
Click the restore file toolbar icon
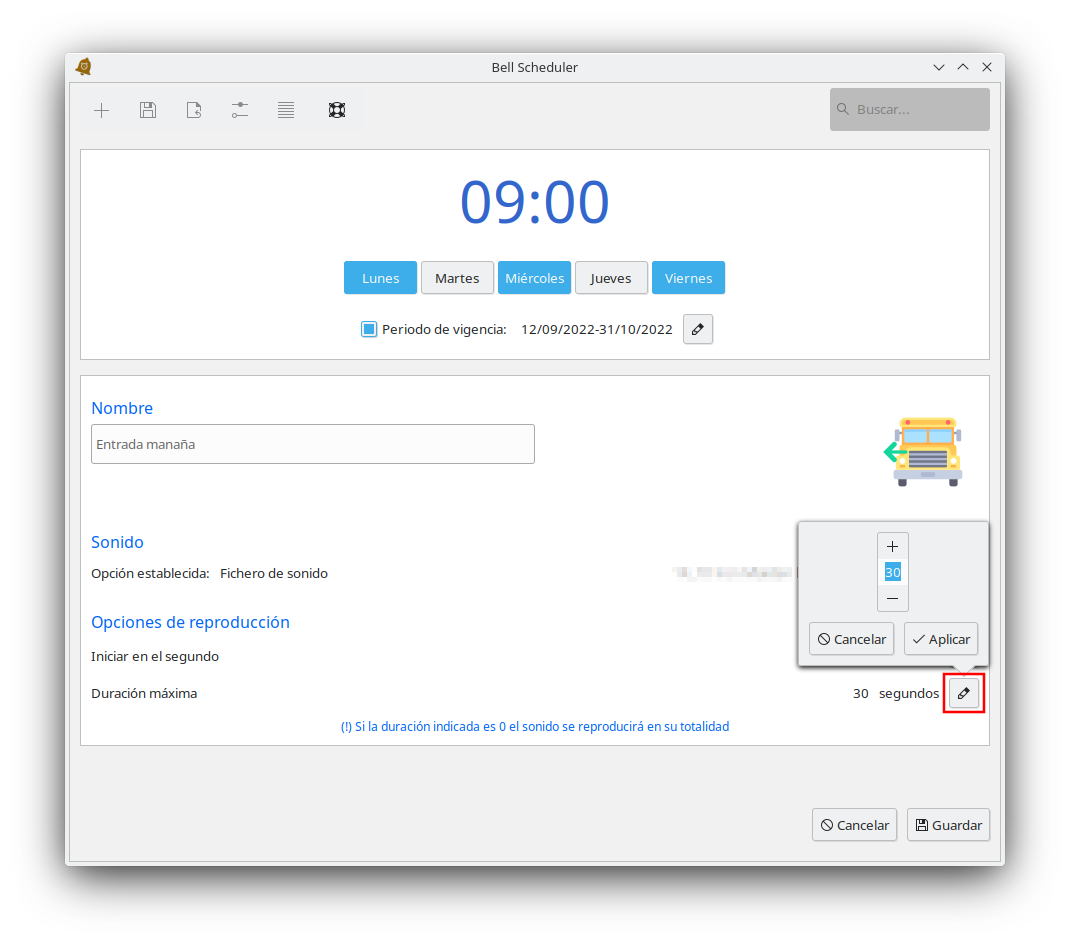(194, 110)
